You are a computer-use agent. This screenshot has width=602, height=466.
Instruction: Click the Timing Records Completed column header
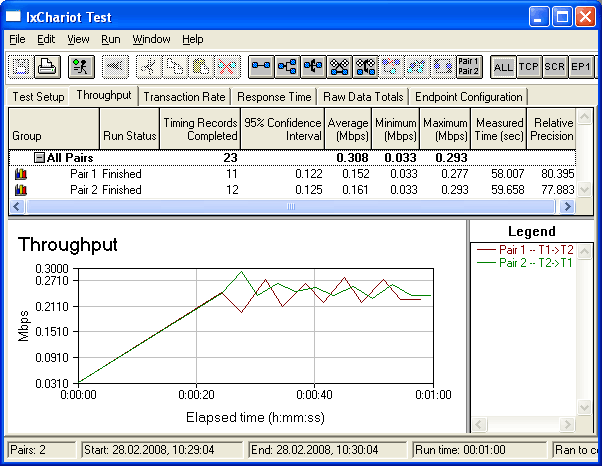point(200,129)
